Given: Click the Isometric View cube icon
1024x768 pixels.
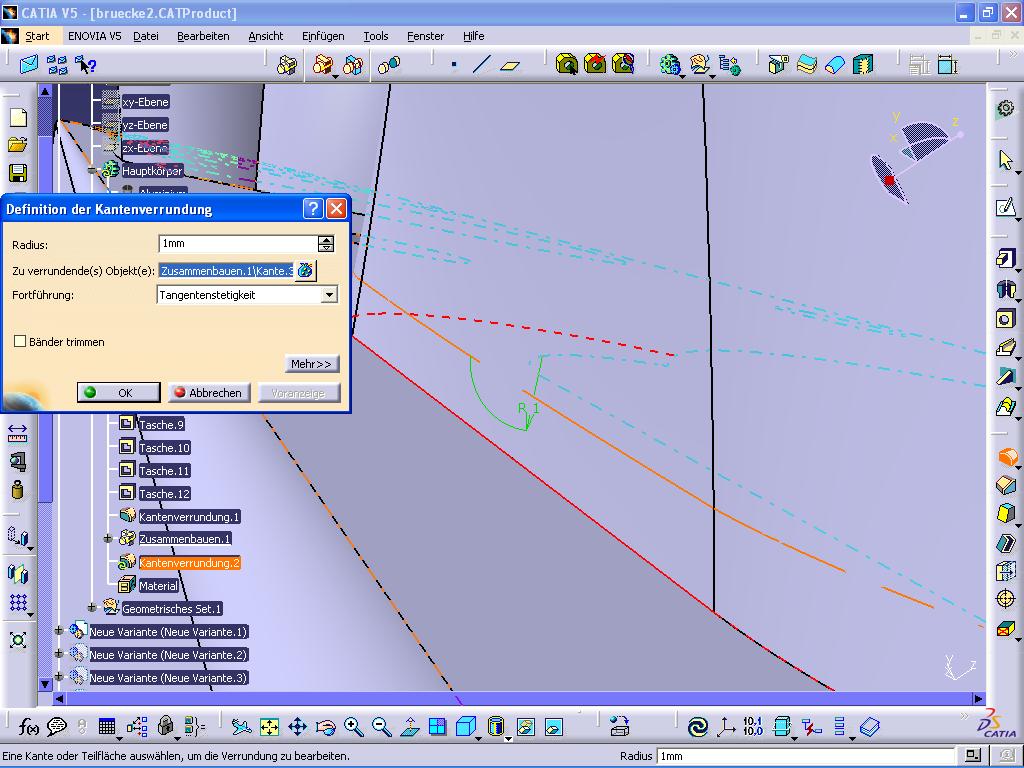Looking at the screenshot, I should click(x=466, y=726).
